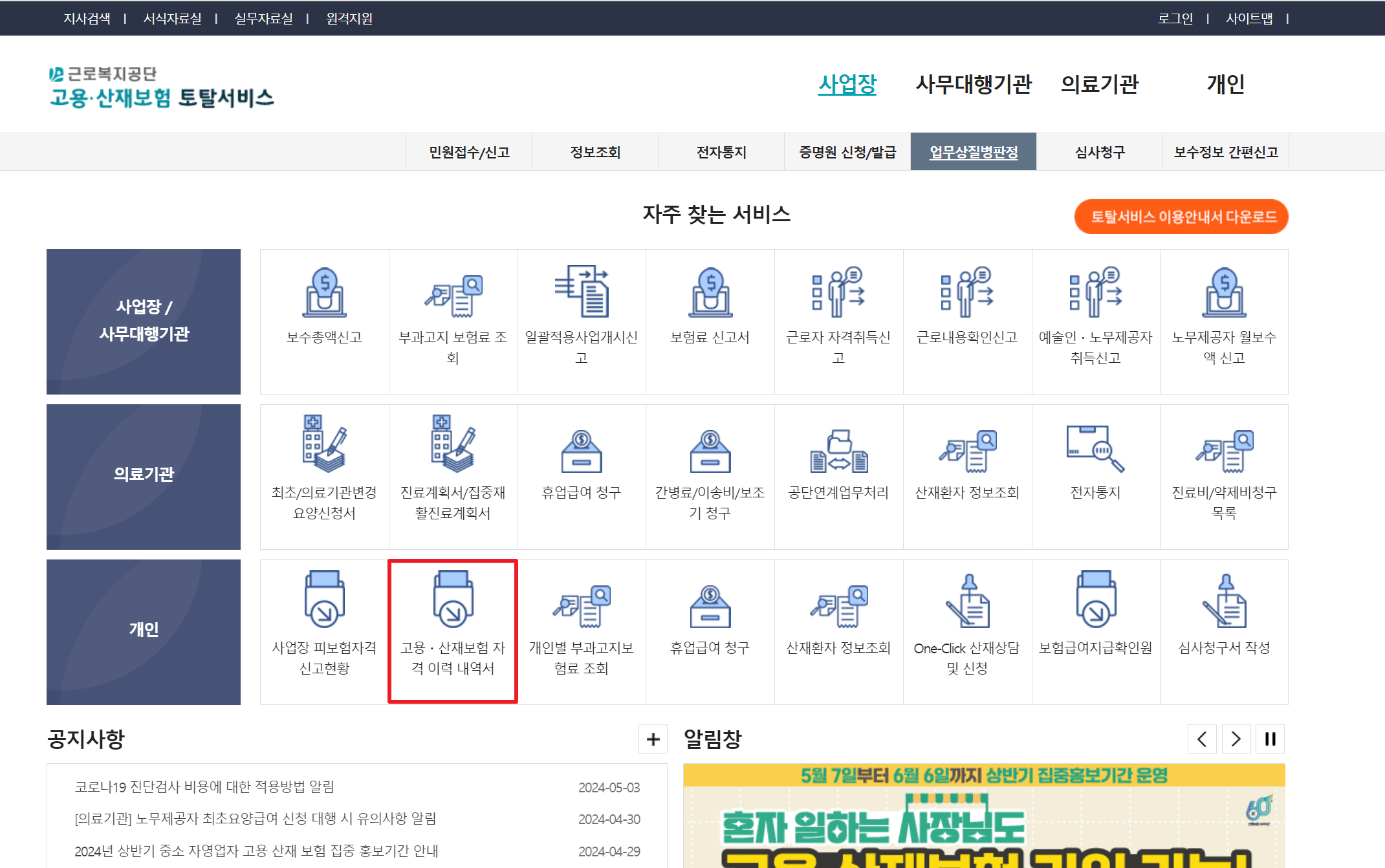Open 심사청구서 작성 icon
Viewport: 1385px width, 868px height.
(x=1223, y=601)
